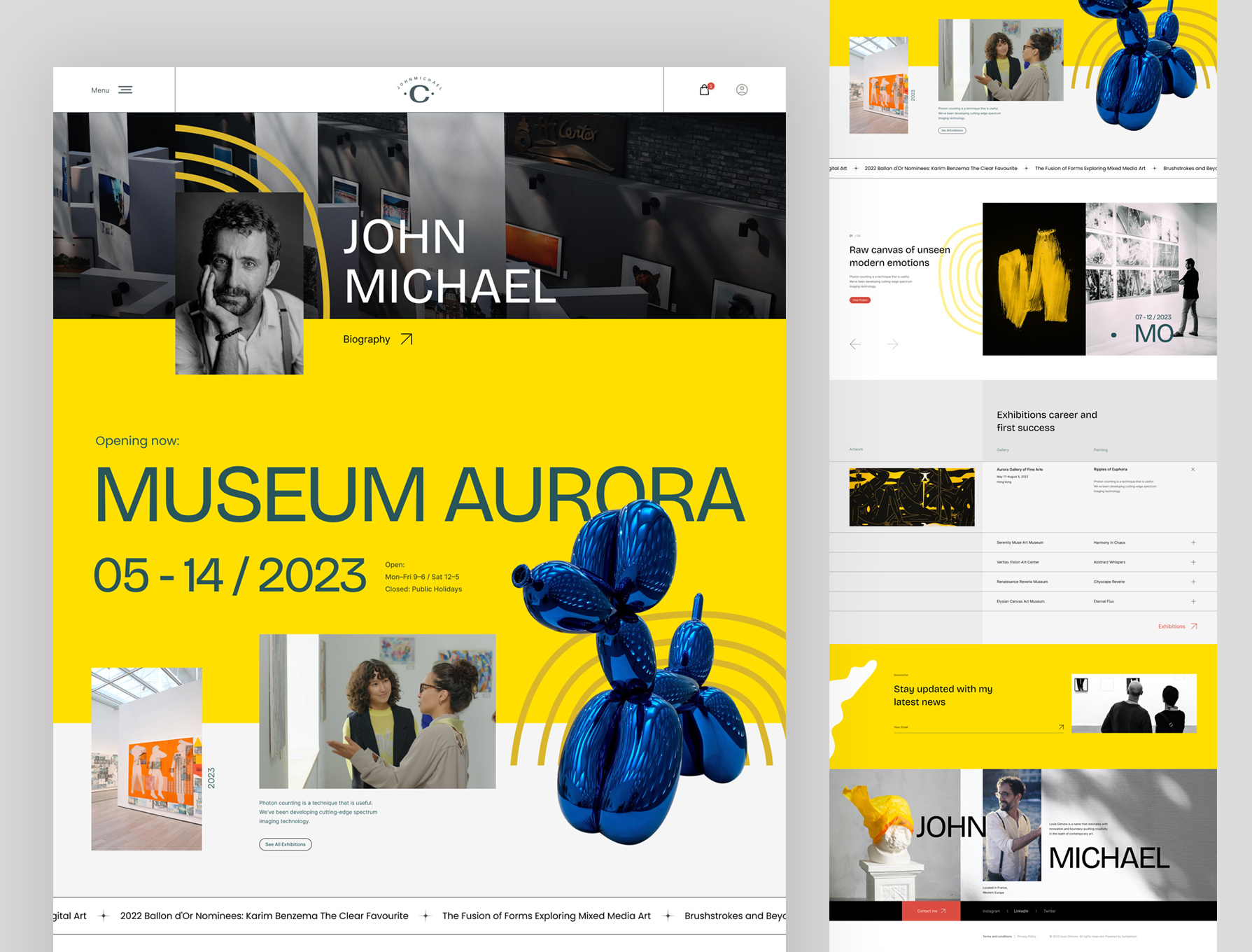Image resolution: width=1252 pixels, height=952 pixels.
Task: Expand the Veritas Vision Art Center entry
Action: (x=1193, y=562)
